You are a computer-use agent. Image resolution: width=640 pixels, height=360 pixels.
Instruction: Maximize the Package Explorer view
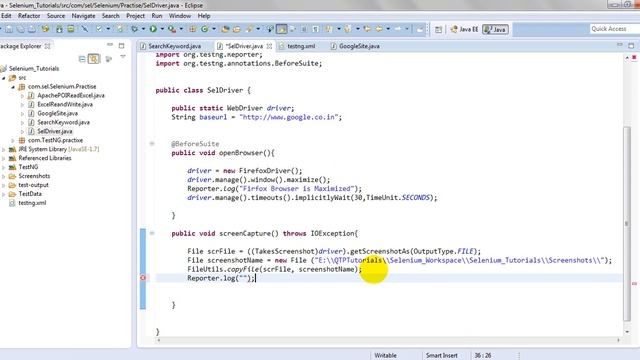pyautogui.click(x=121, y=45)
